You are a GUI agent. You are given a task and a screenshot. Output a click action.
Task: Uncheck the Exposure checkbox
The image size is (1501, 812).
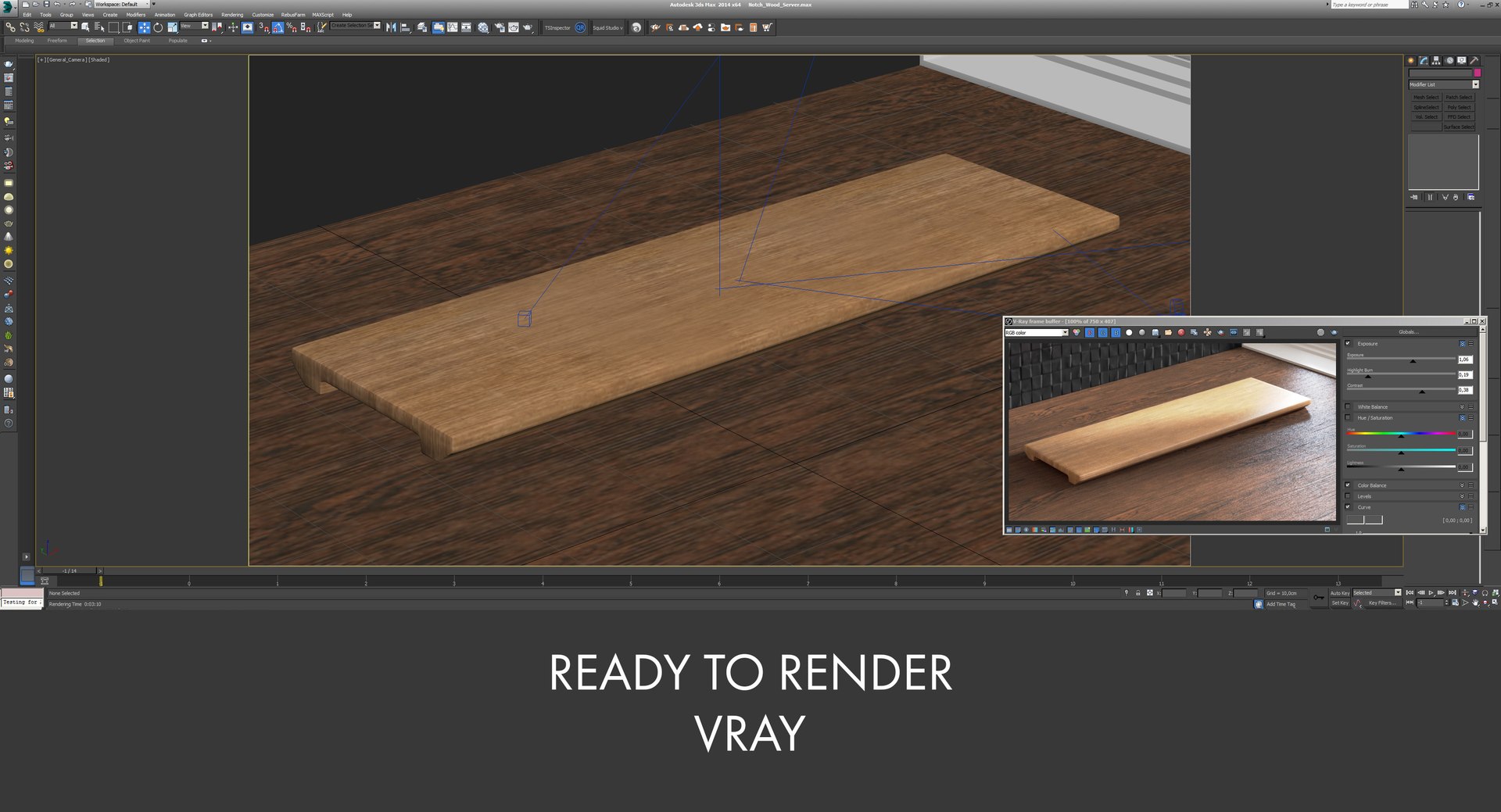1348,343
